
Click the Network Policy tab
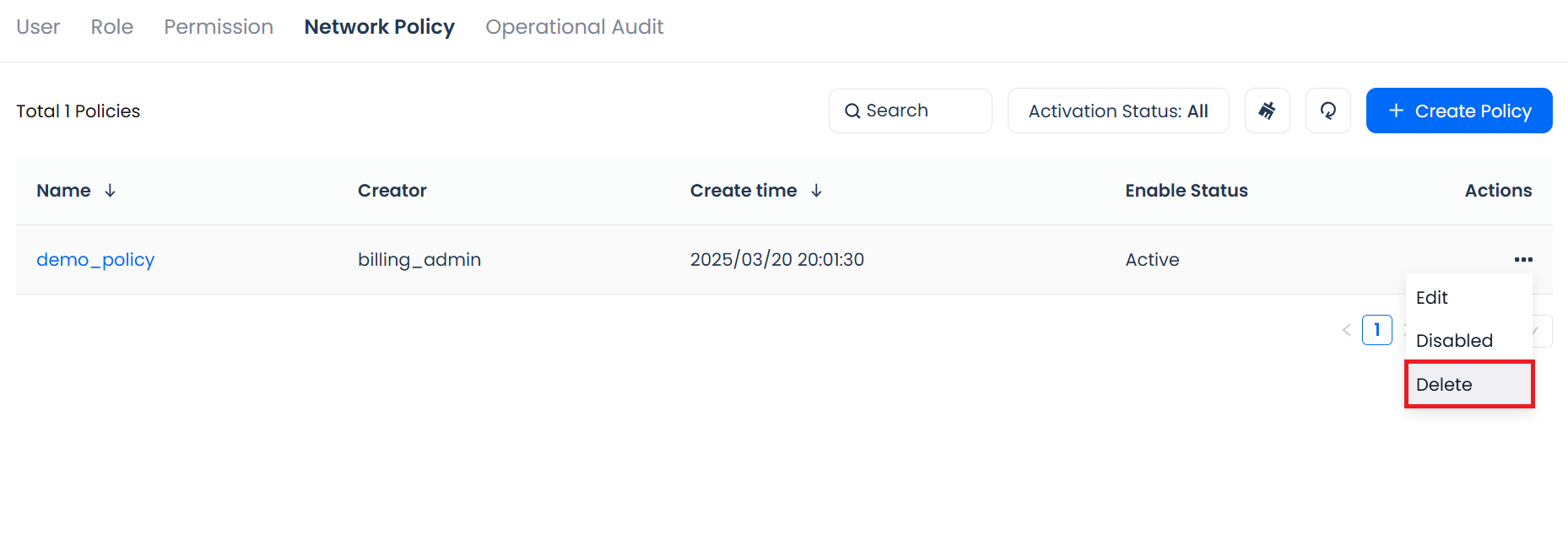[x=379, y=27]
